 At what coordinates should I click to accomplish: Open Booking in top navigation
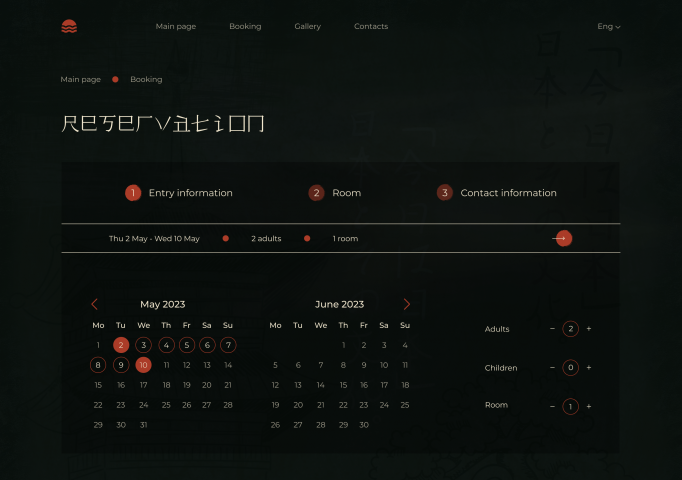point(245,27)
